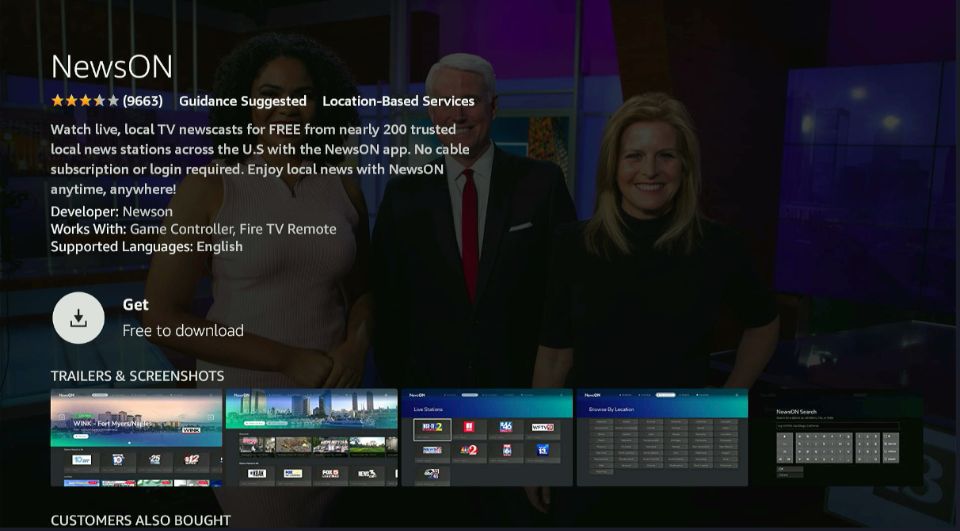Open the Browse By Location screenshot
The image size is (960, 531).
(x=662, y=437)
